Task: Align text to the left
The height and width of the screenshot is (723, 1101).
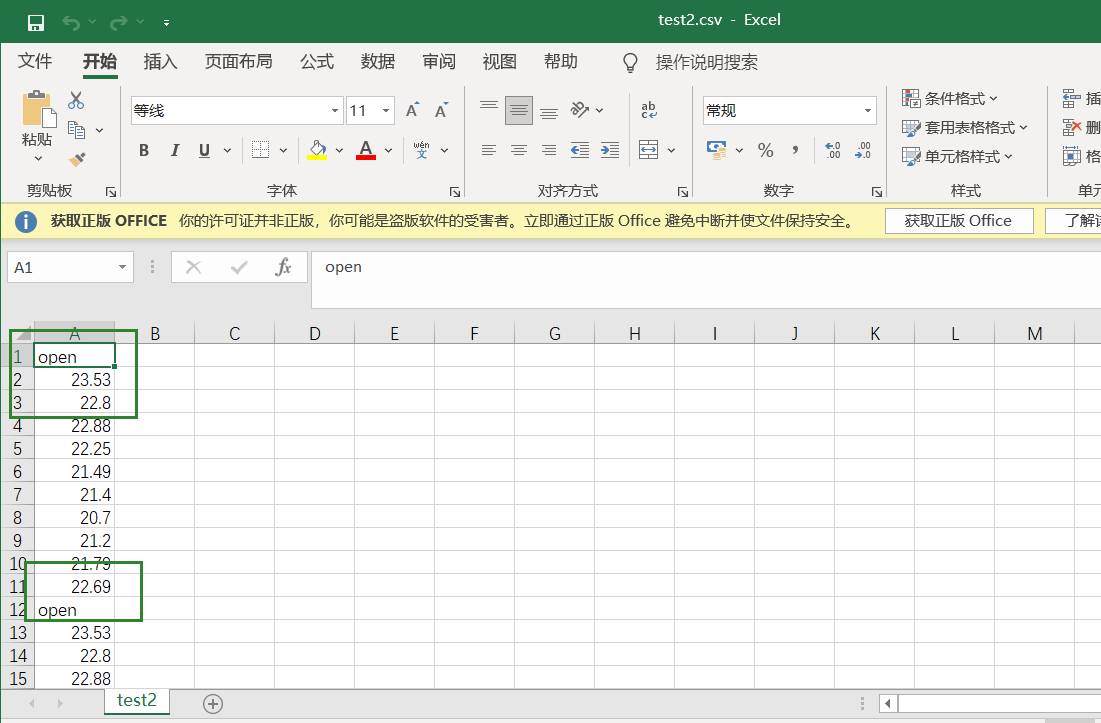Action: 489,150
